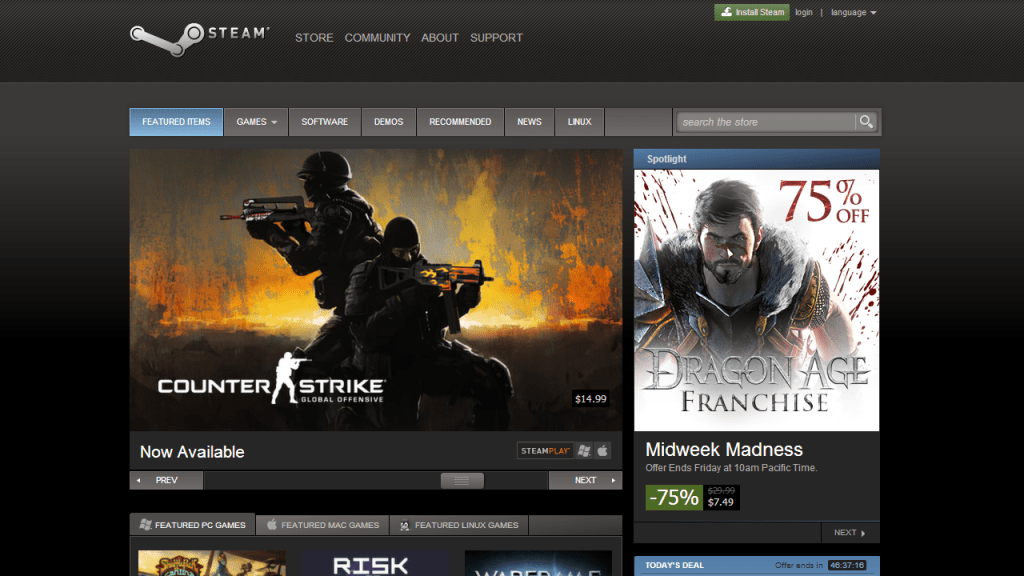
Task: Open the Community menu
Action: [377, 38]
